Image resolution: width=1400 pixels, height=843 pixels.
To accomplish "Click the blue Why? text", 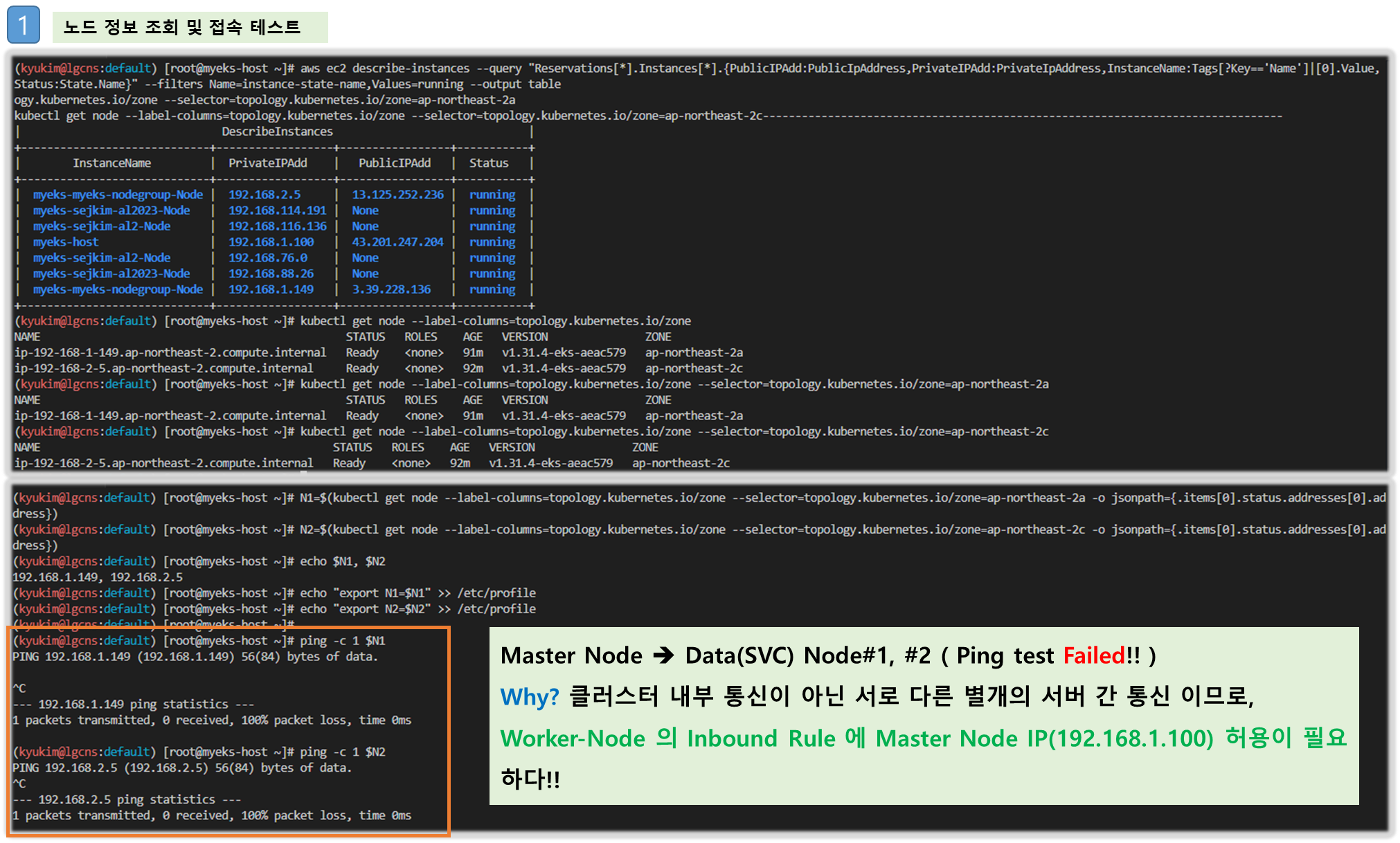I will (529, 696).
